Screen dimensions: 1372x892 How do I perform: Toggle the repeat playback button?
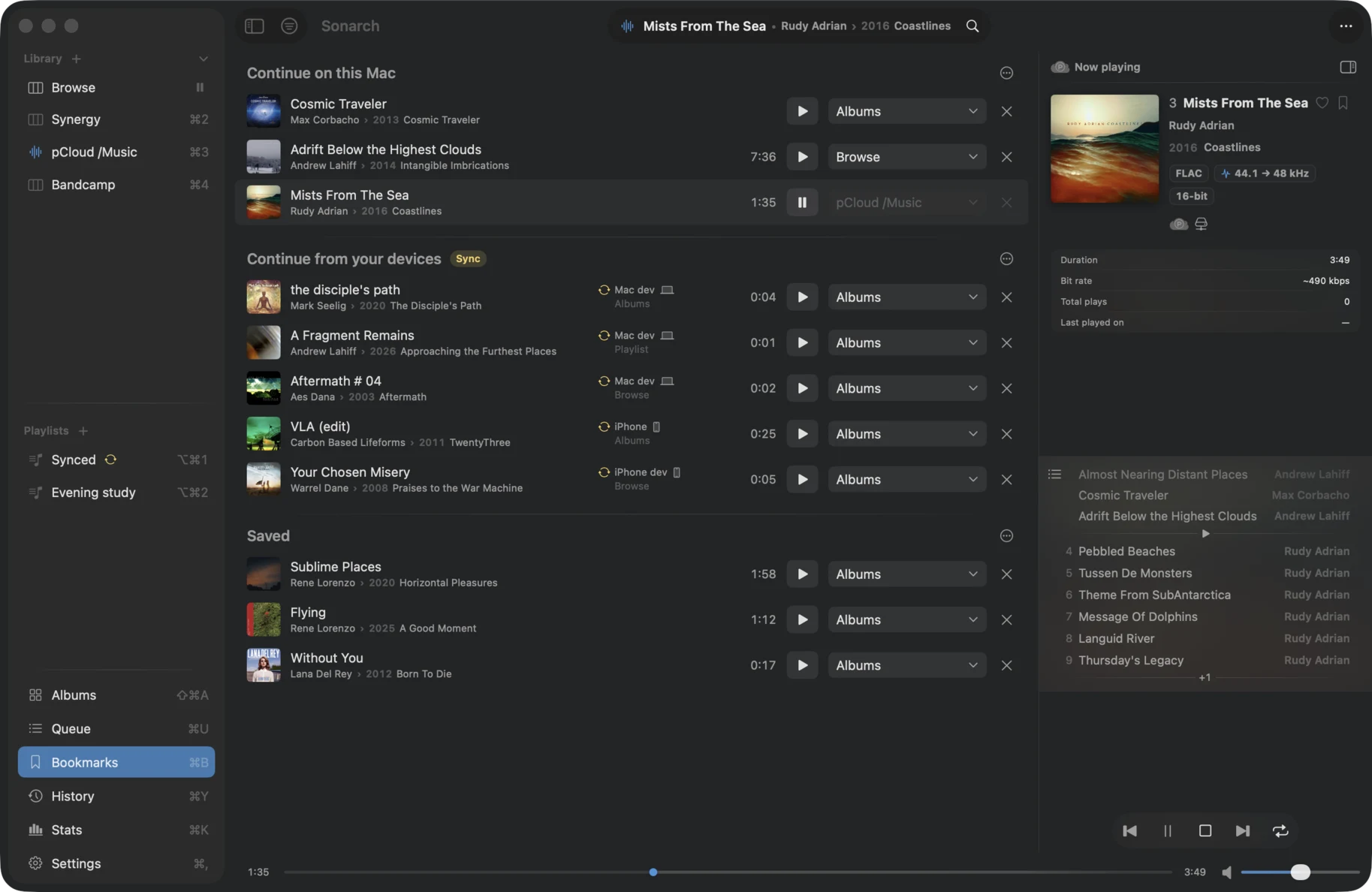[x=1280, y=830]
